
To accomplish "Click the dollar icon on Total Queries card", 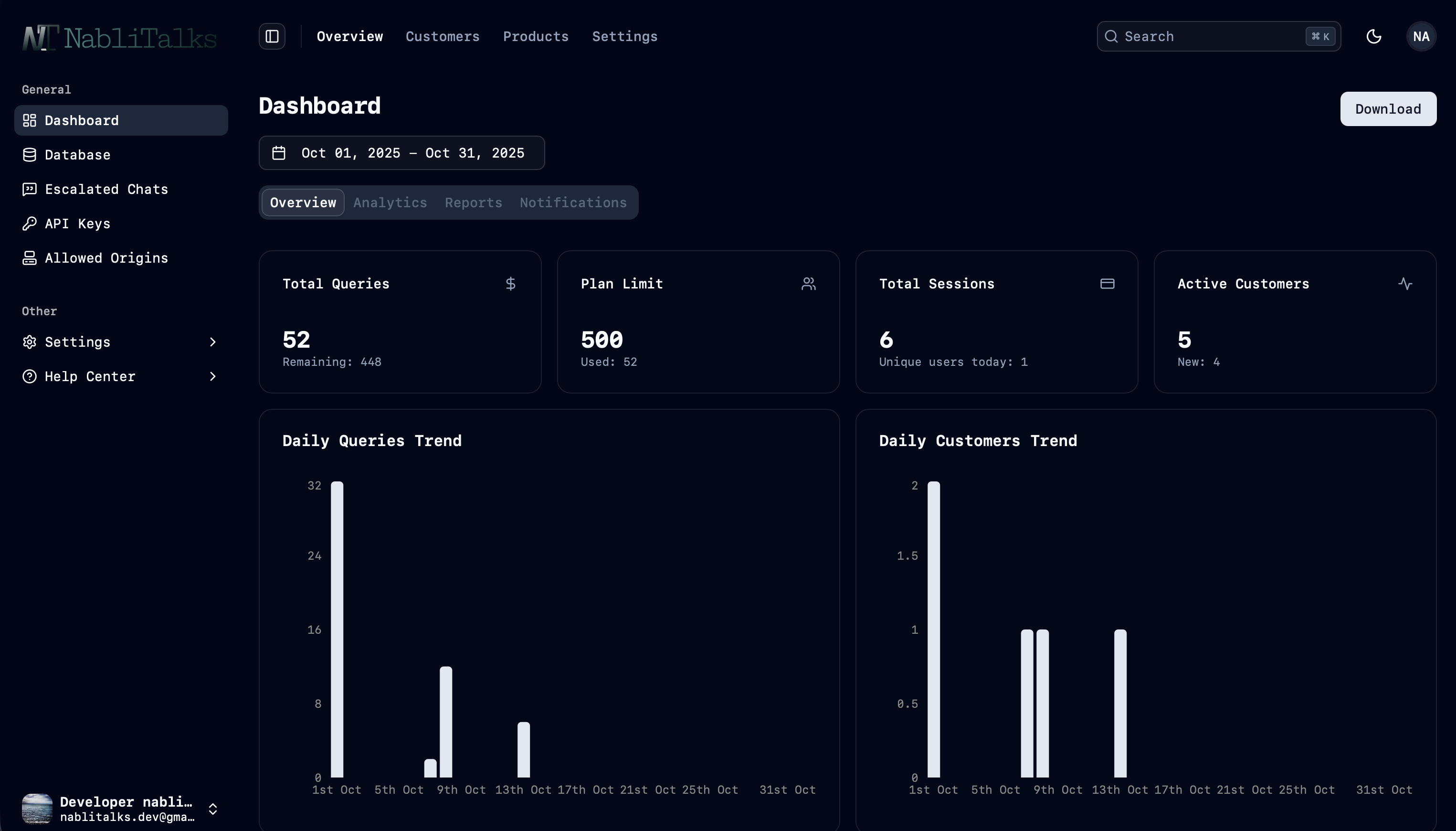I will [x=510, y=284].
